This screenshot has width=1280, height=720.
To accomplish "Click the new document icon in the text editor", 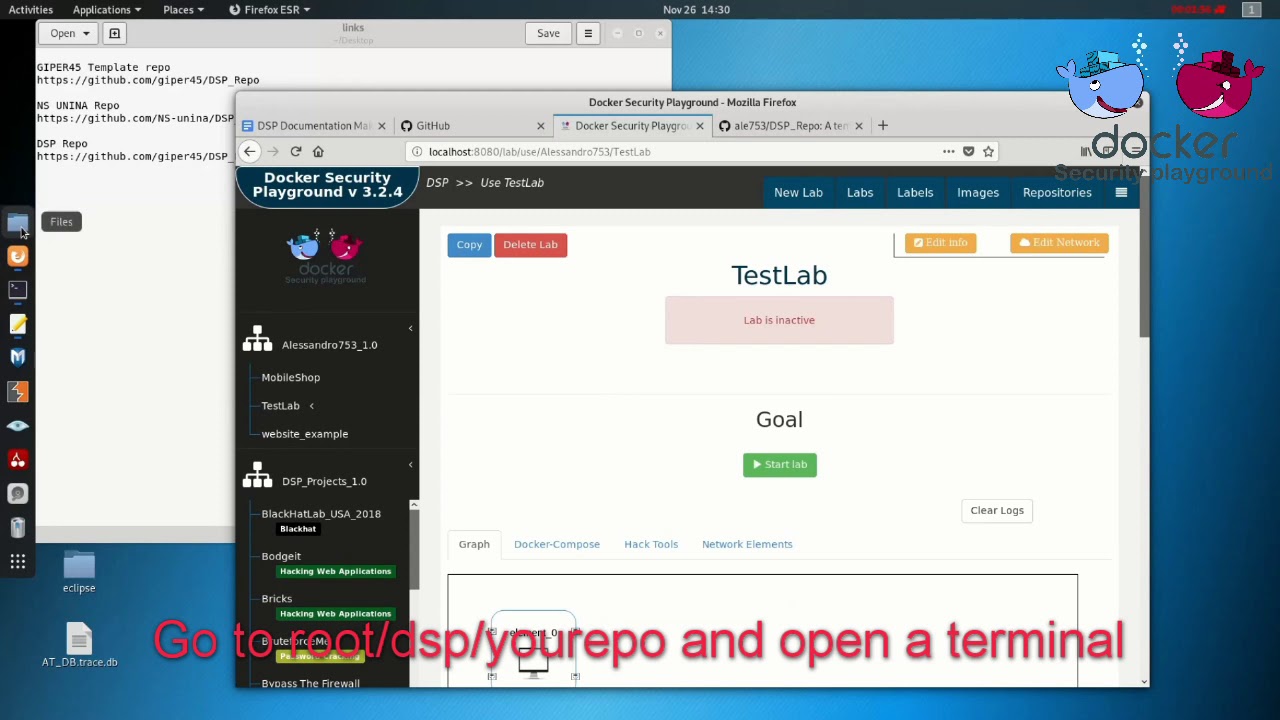I will [x=114, y=33].
